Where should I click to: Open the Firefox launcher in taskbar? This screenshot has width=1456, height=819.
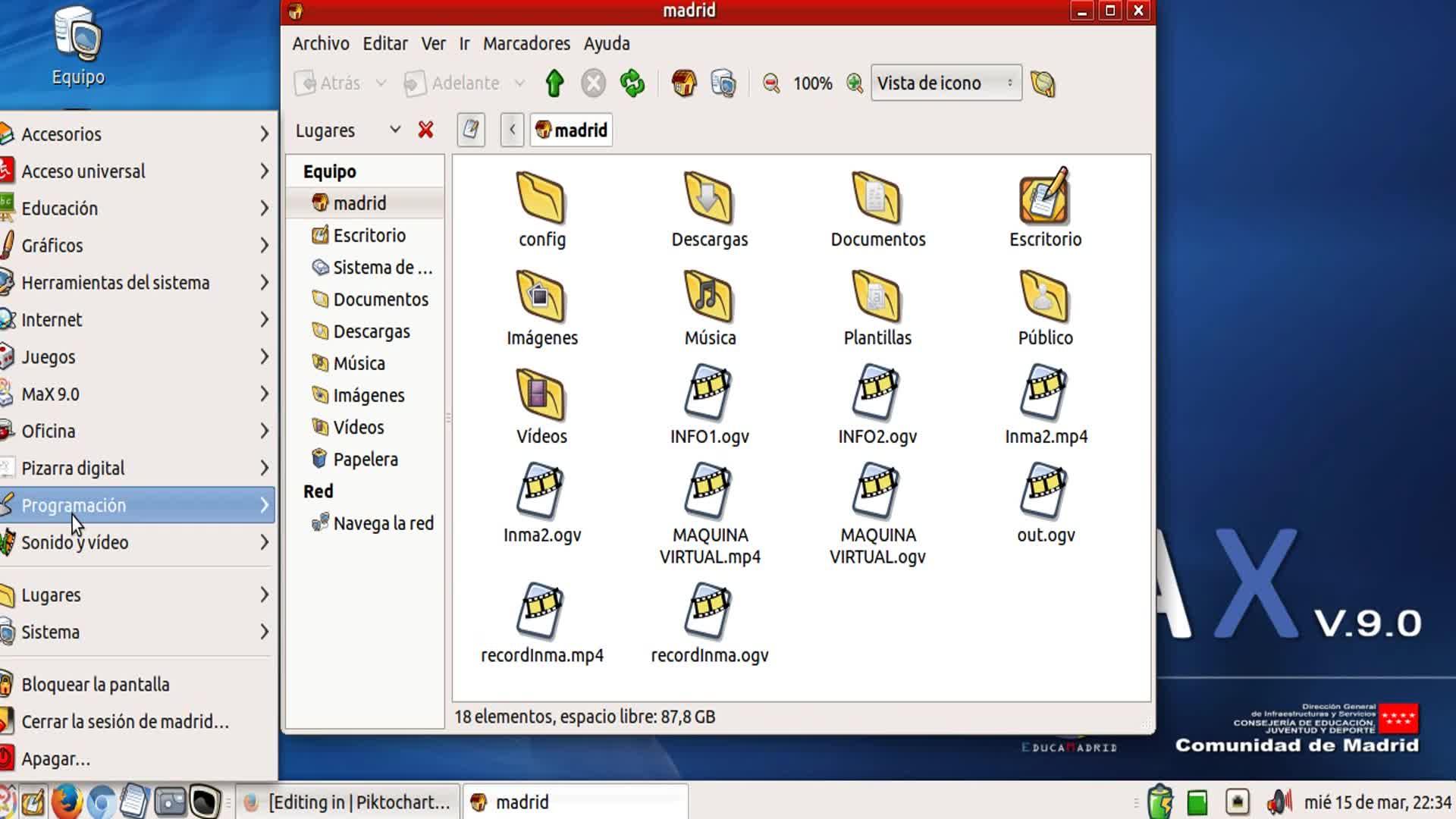(67, 802)
